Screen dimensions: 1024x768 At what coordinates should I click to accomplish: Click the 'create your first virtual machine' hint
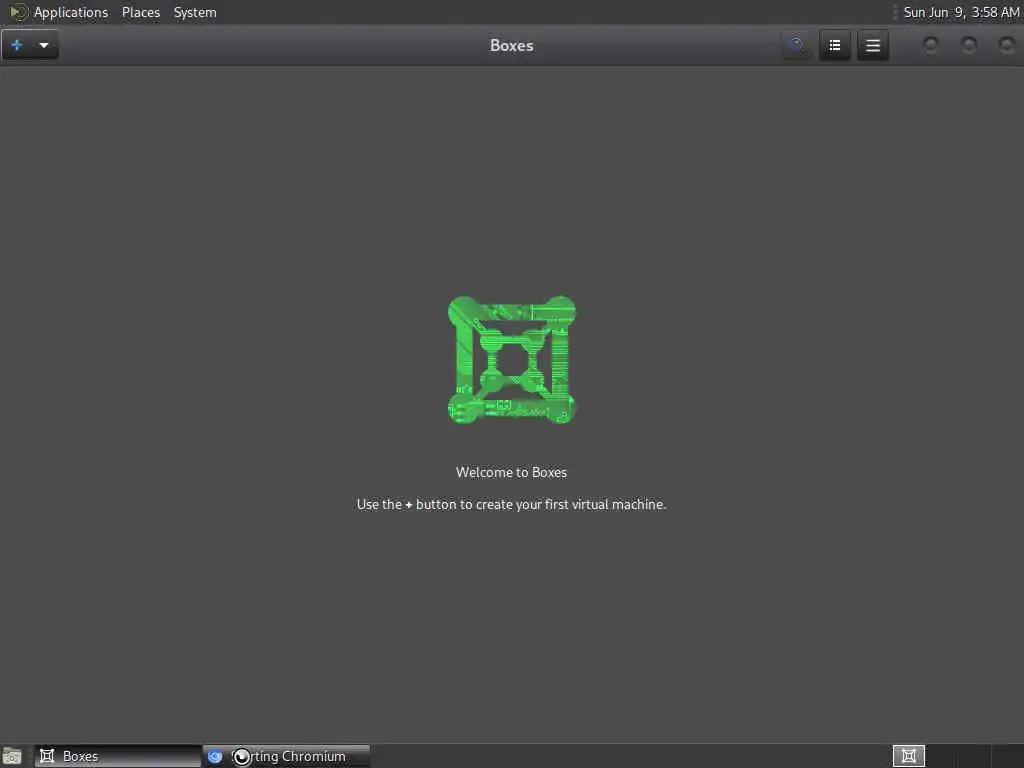click(511, 504)
